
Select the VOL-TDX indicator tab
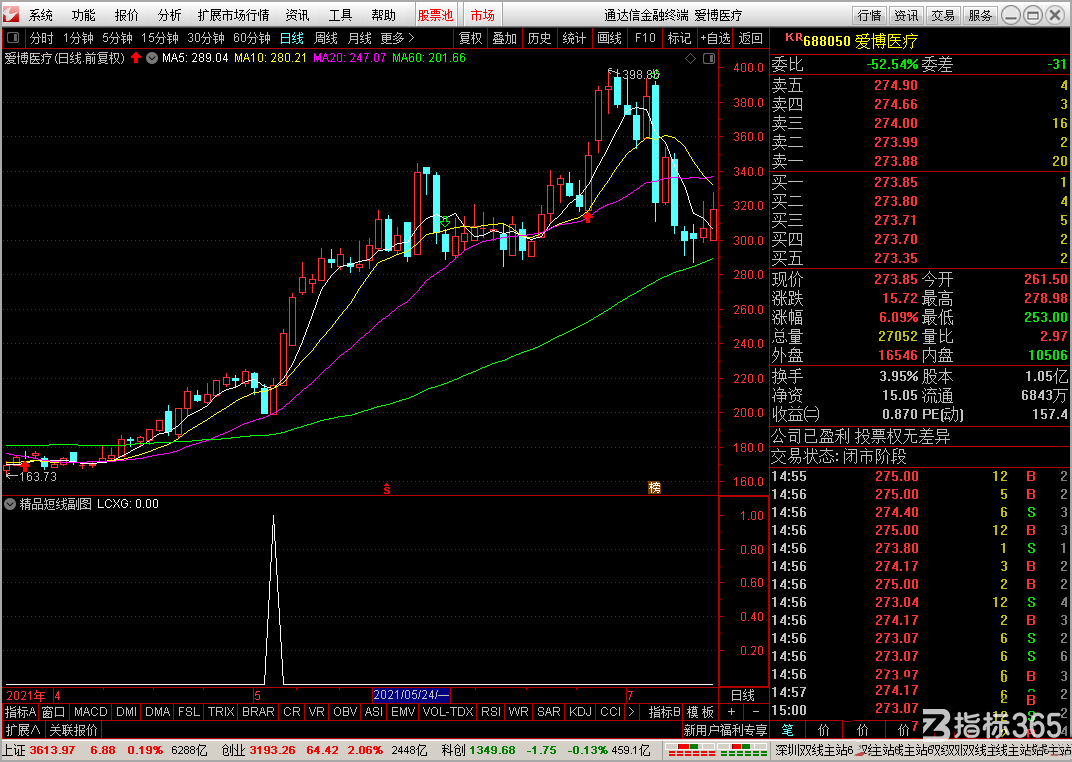448,712
